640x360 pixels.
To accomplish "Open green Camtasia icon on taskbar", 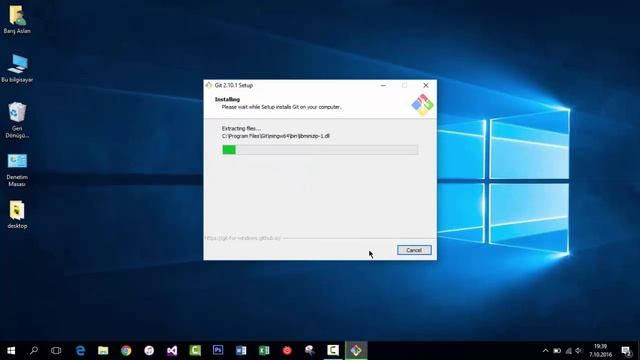I will 195,351.
